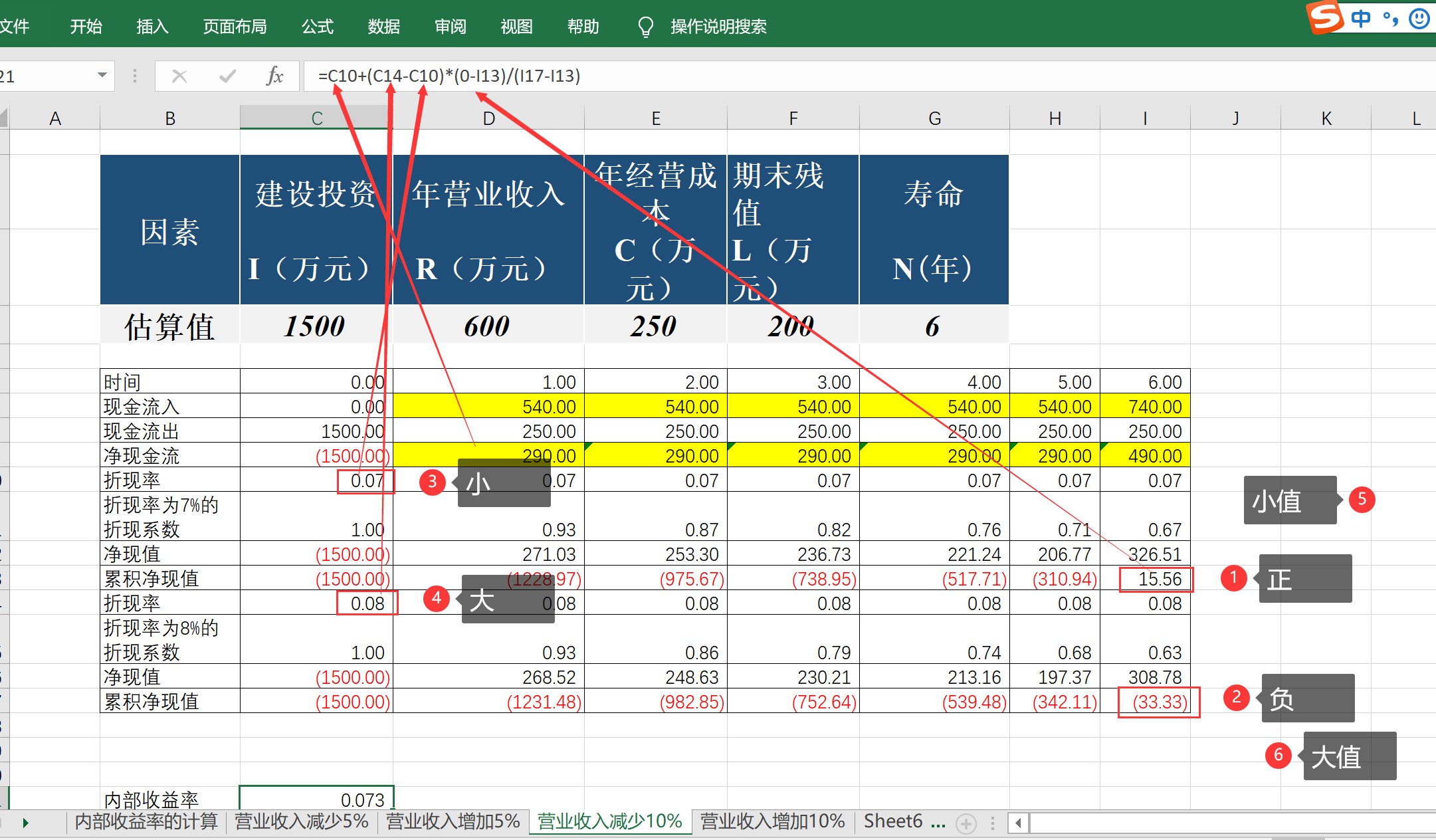Switch to sheet 内部收益率的计算
Viewport: 1436px width, 840px height.
146,821
